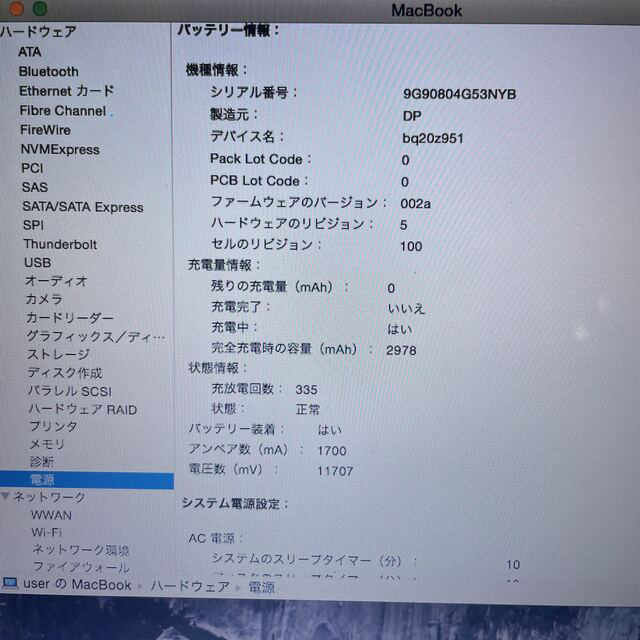Select カードリーダー in sidebar

[x=70, y=318]
